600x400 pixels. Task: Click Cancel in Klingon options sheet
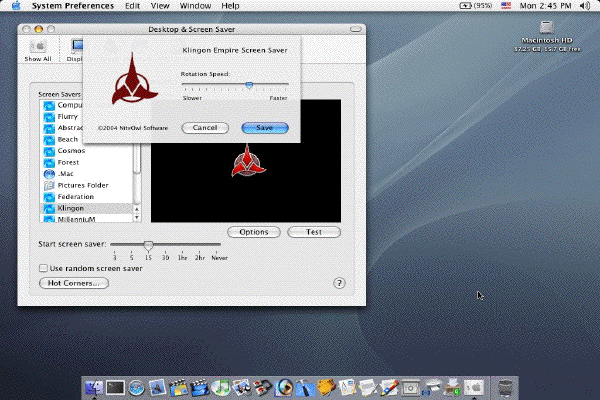(205, 128)
